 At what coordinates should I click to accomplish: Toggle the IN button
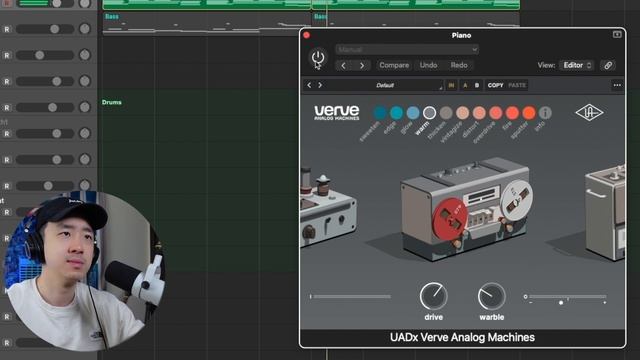451,85
